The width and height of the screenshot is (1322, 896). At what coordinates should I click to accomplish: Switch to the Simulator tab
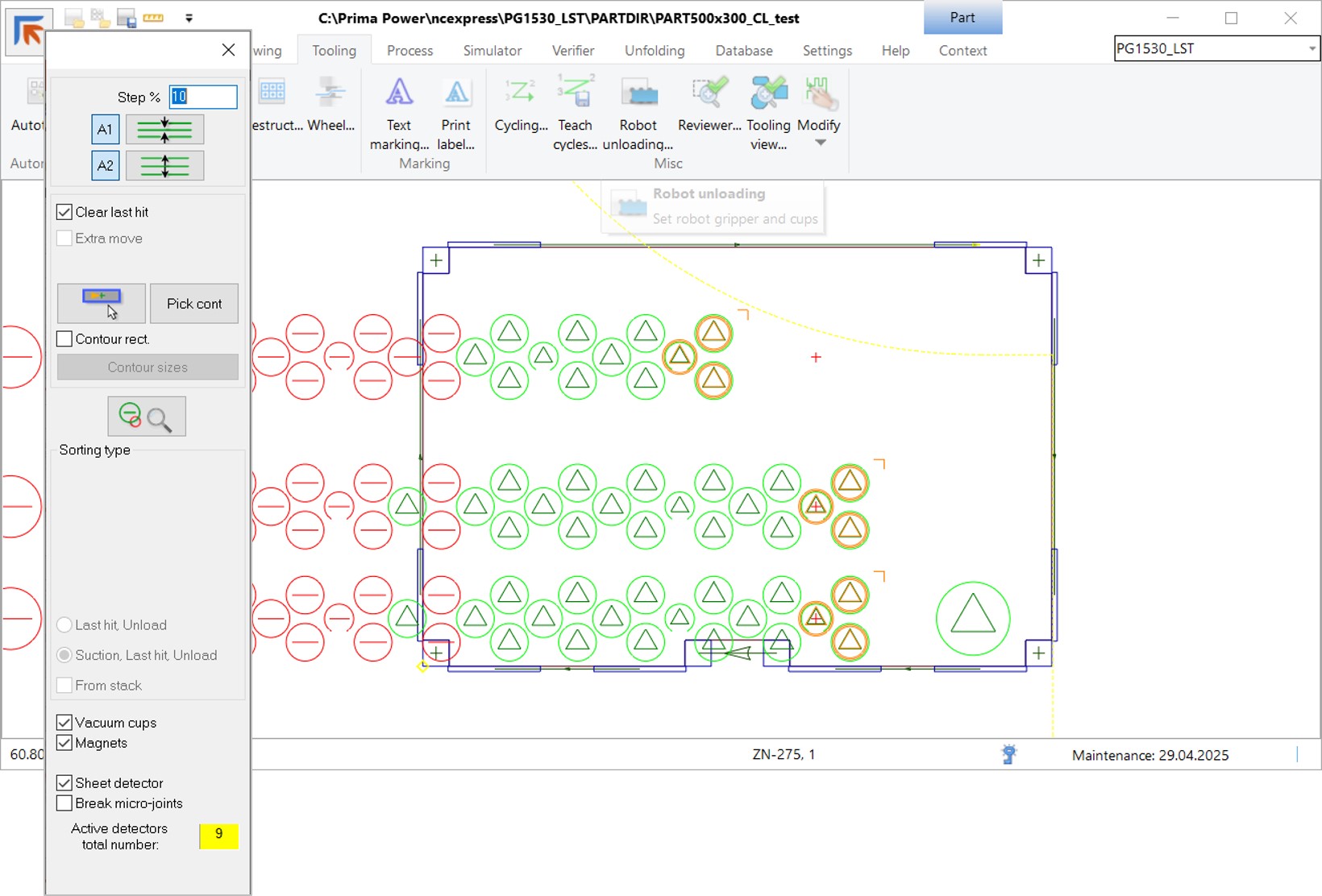[x=492, y=51]
